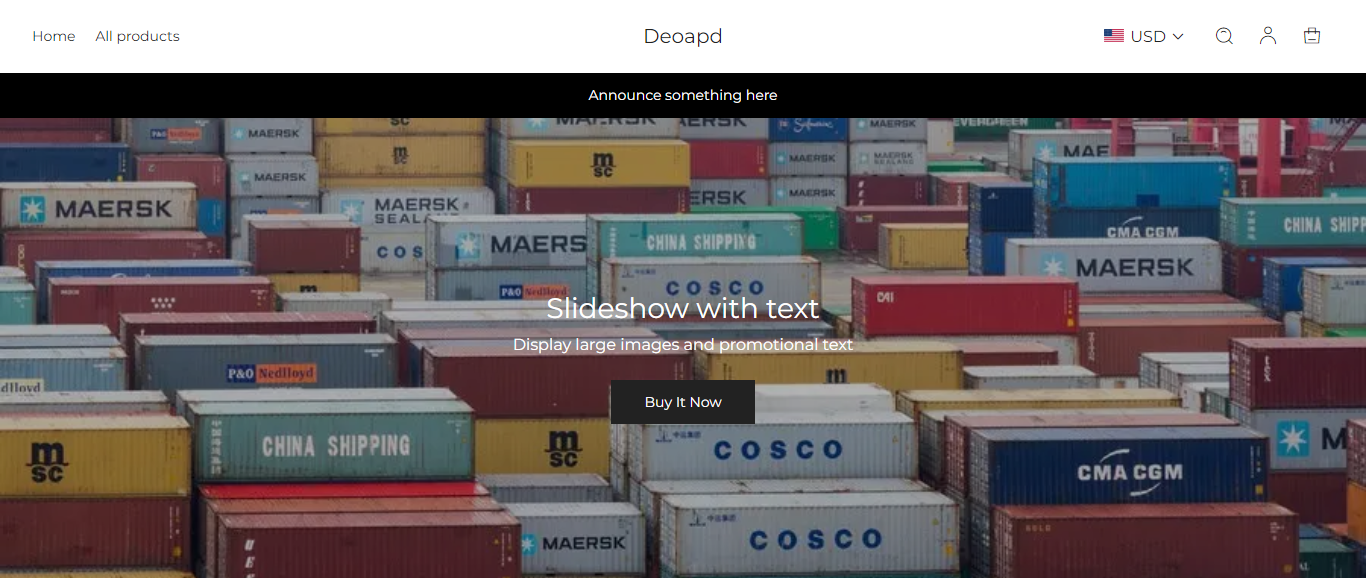Click the P&O Nedlloyd orange label in photo
This screenshot has width=1366, height=578.
tap(271, 373)
